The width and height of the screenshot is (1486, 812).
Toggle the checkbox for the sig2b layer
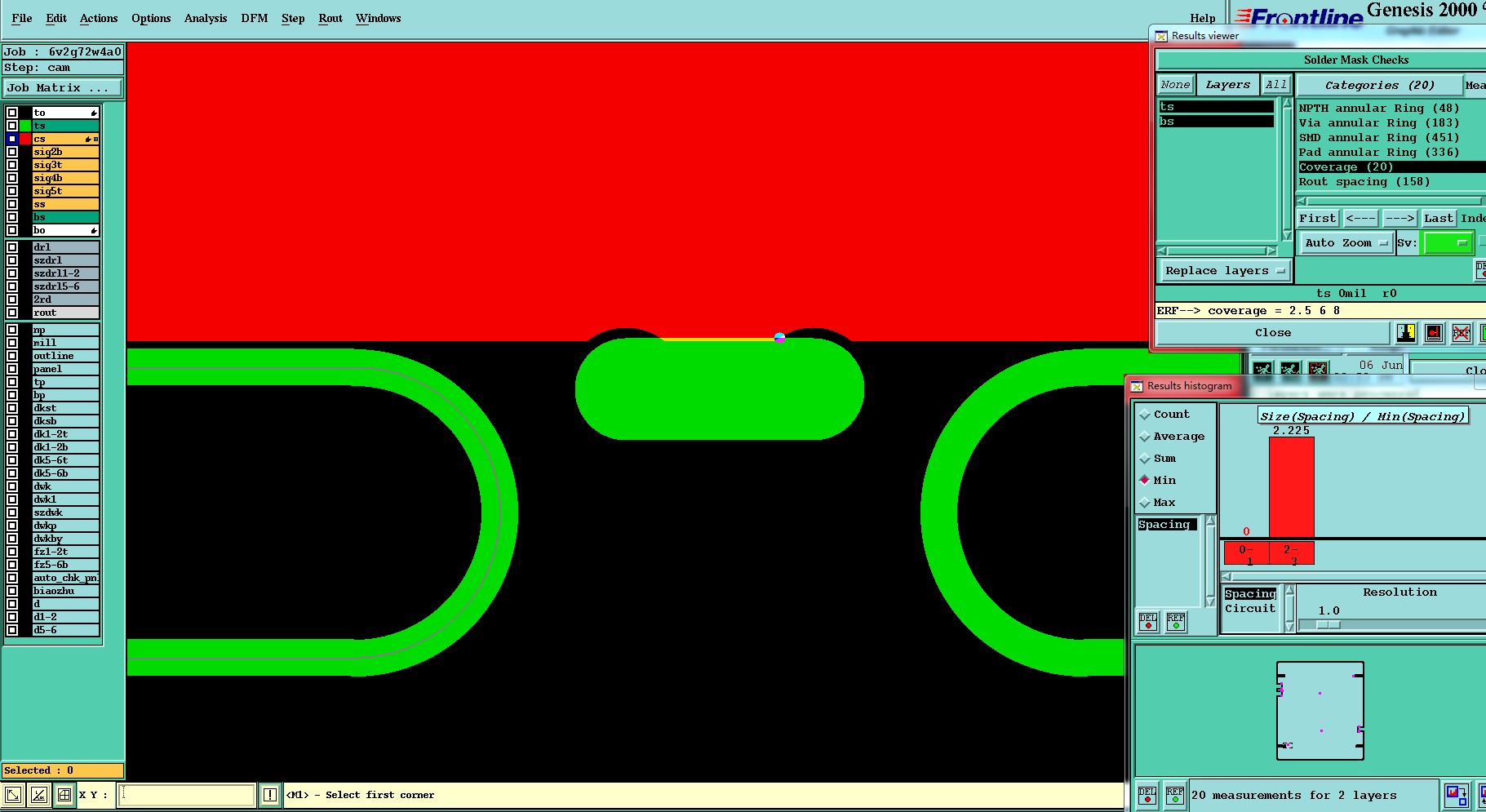coord(12,152)
